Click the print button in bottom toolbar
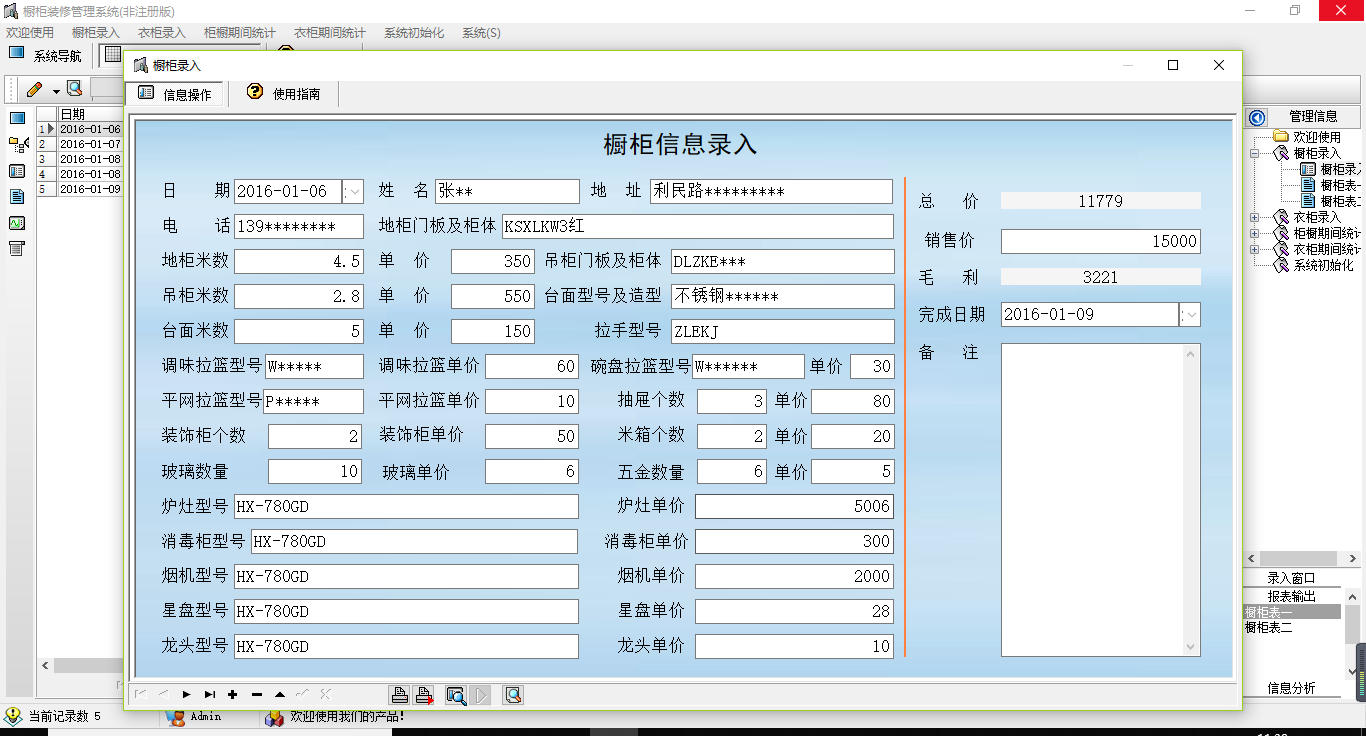The image size is (1366, 736). [x=399, y=695]
